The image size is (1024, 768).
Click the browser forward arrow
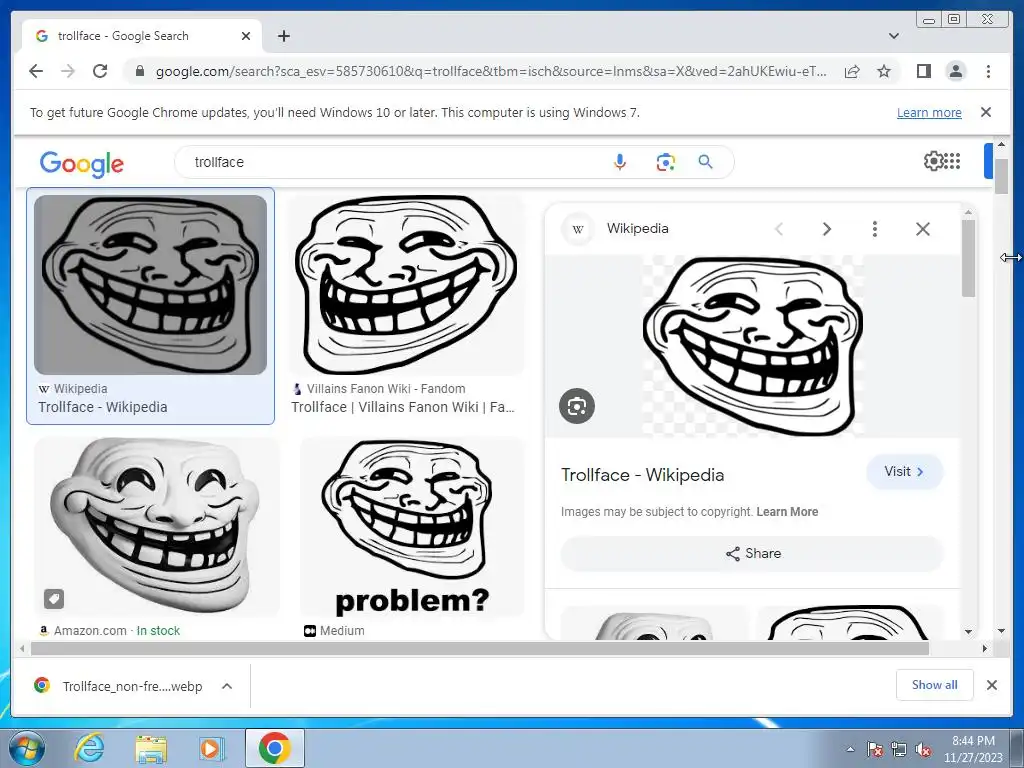tap(68, 71)
